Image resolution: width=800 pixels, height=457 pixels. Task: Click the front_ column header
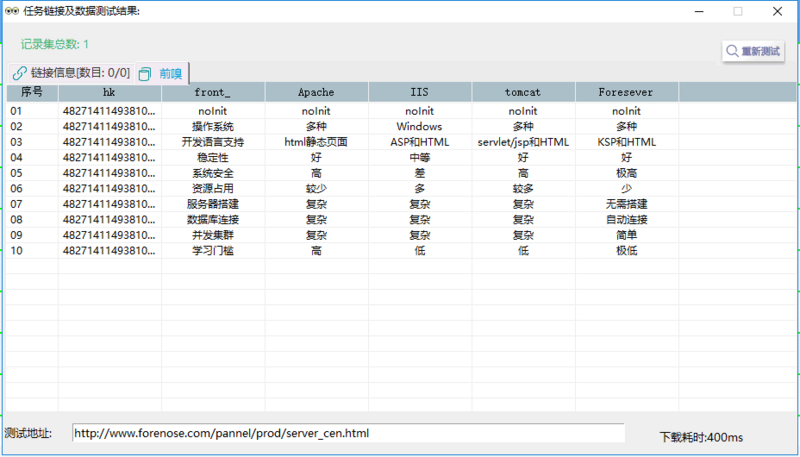click(213, 92)
